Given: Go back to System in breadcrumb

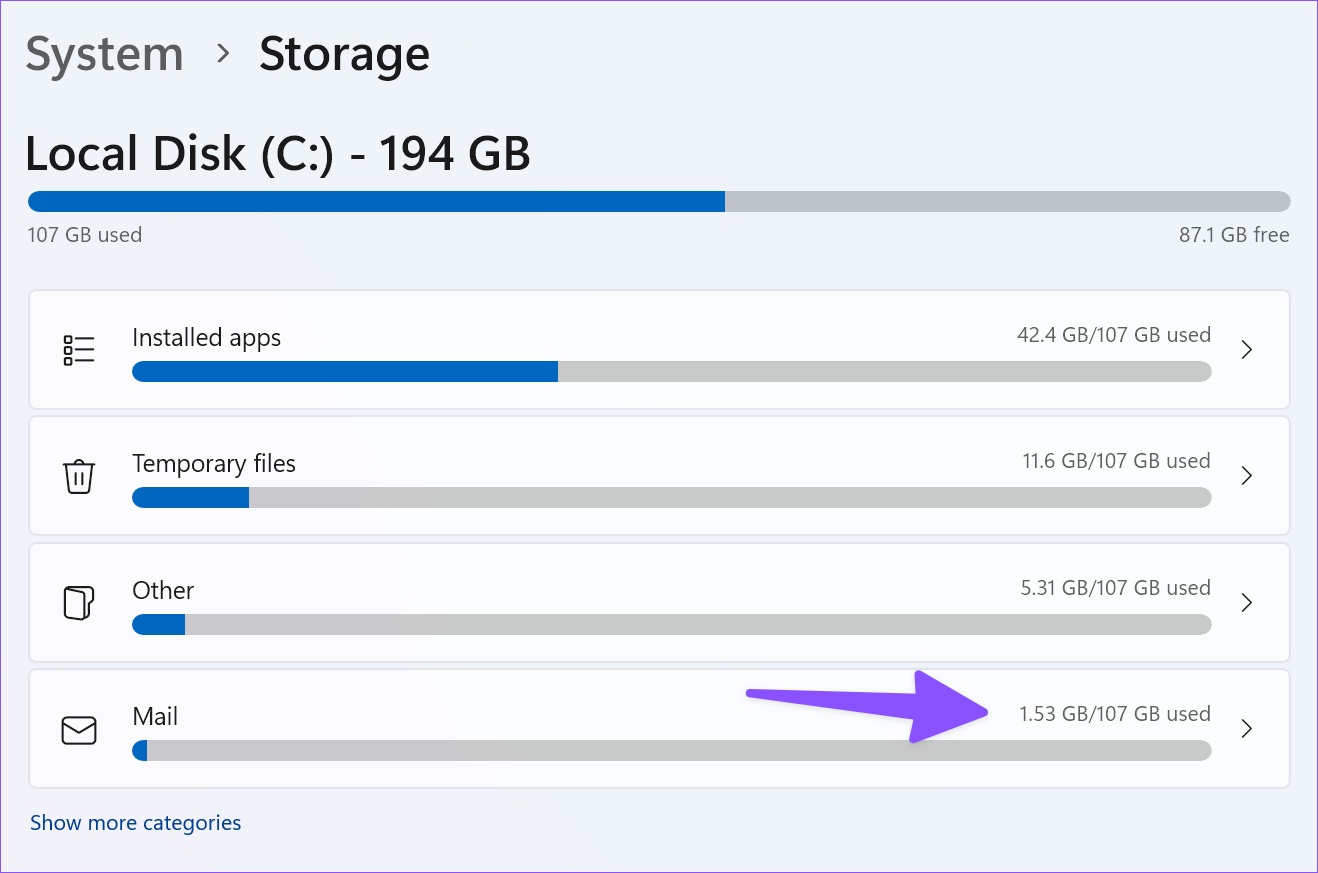Looking at the screenshot, I should (104, 55).
